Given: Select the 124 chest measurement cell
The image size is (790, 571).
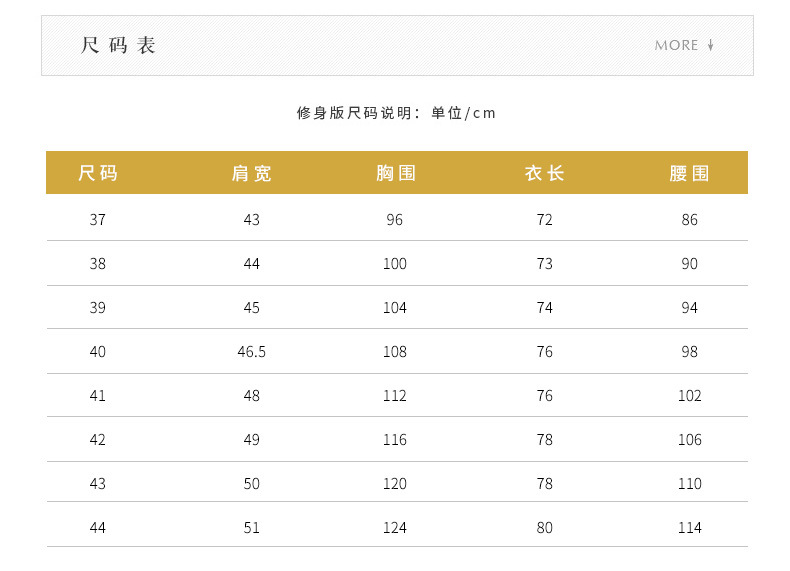Looking at the screenshot, I should [395, 527].
